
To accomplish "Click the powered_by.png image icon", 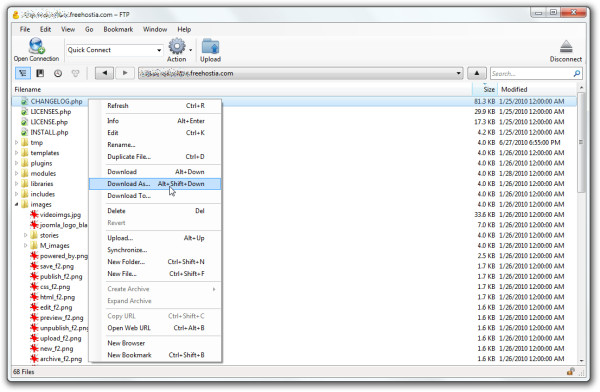I will point(34,256).
